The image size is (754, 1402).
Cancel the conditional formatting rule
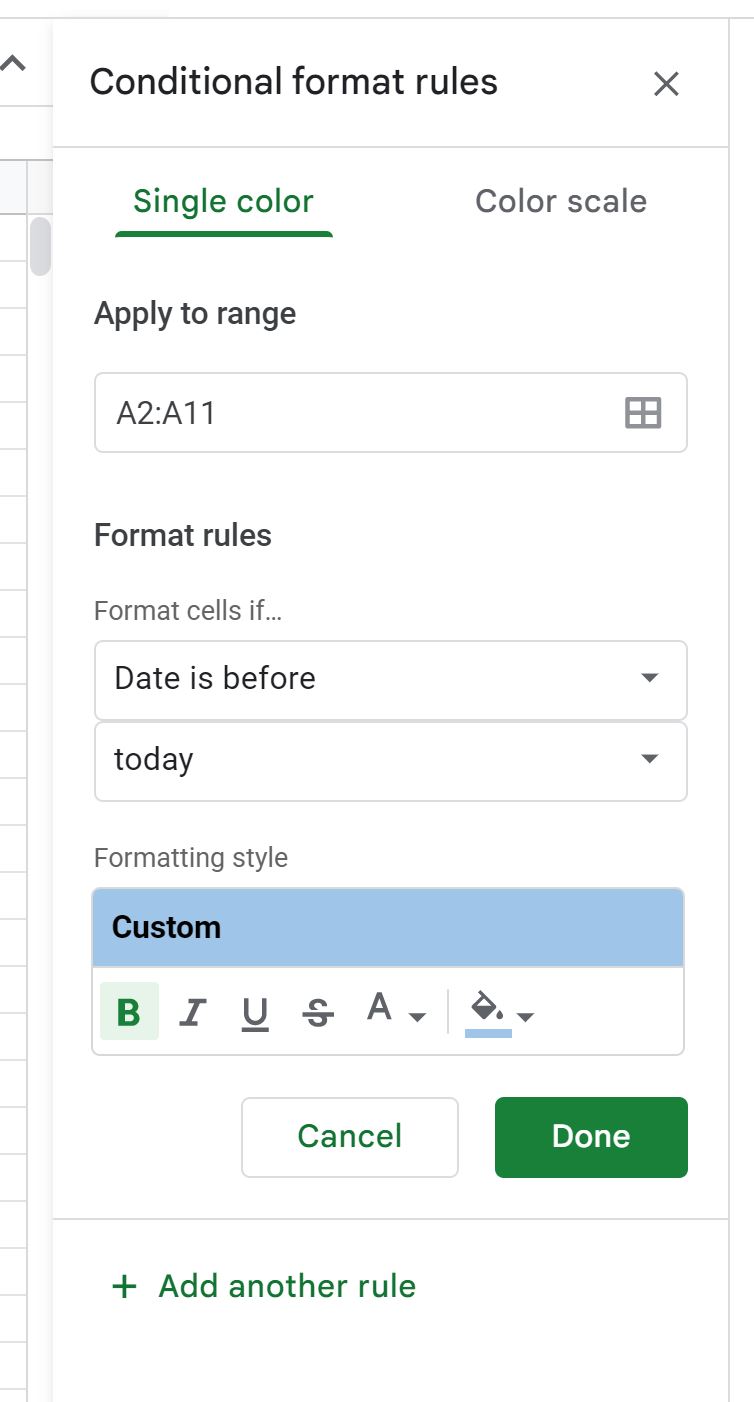click(x=349, y=1136)
